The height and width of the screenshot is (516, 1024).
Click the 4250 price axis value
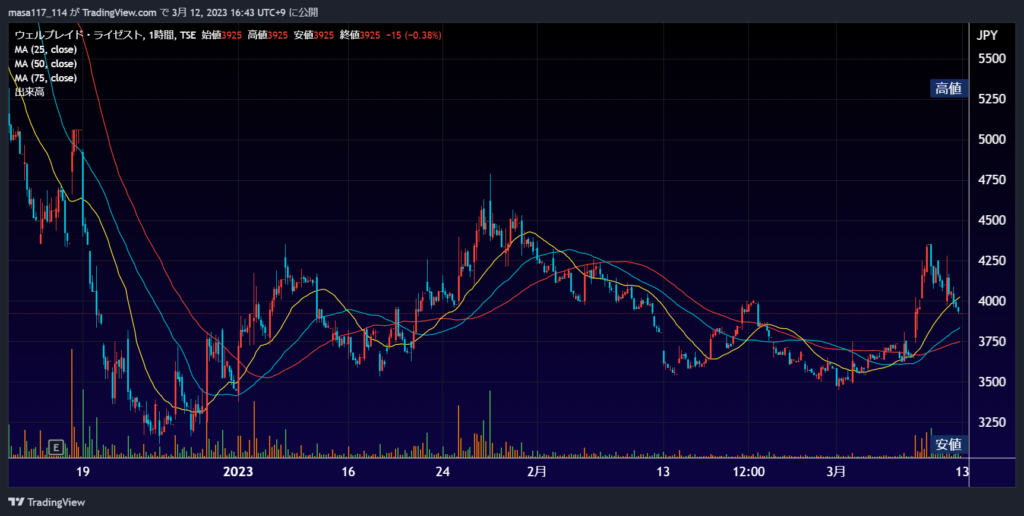tap(993, 261)
